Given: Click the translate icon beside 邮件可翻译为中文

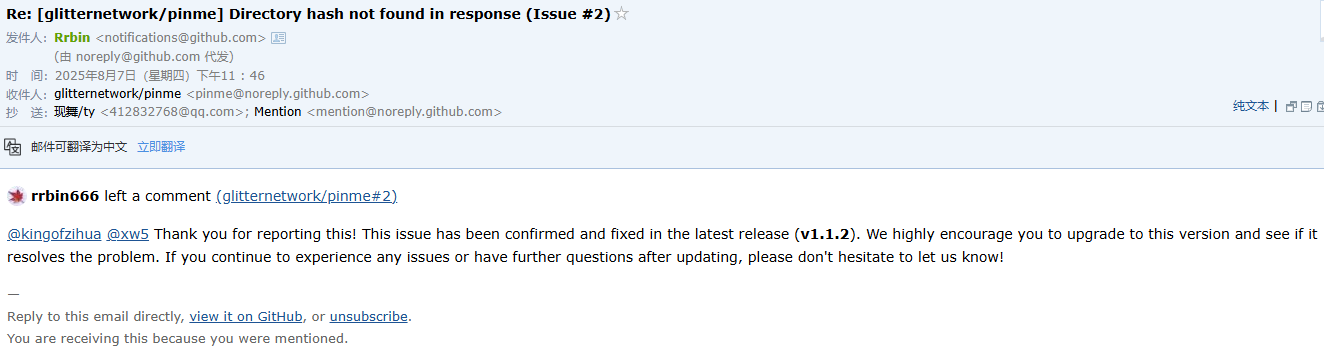Looking at the screenshot, I should 13,147.
